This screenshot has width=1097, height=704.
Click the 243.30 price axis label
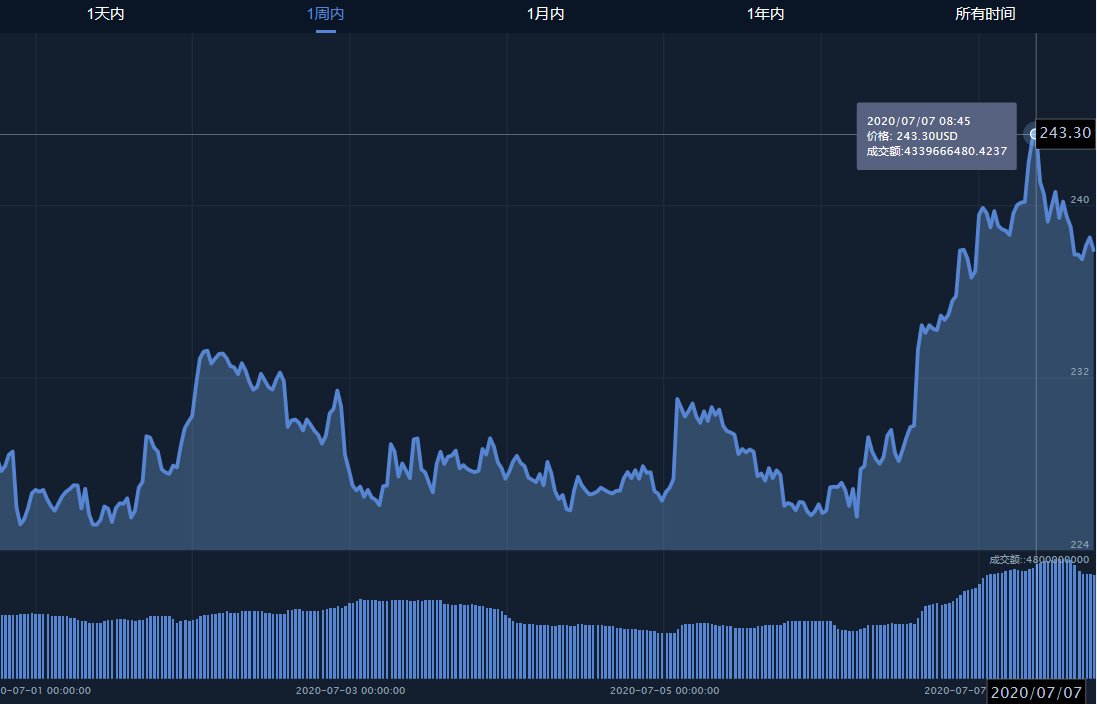tap(1065, 133)
